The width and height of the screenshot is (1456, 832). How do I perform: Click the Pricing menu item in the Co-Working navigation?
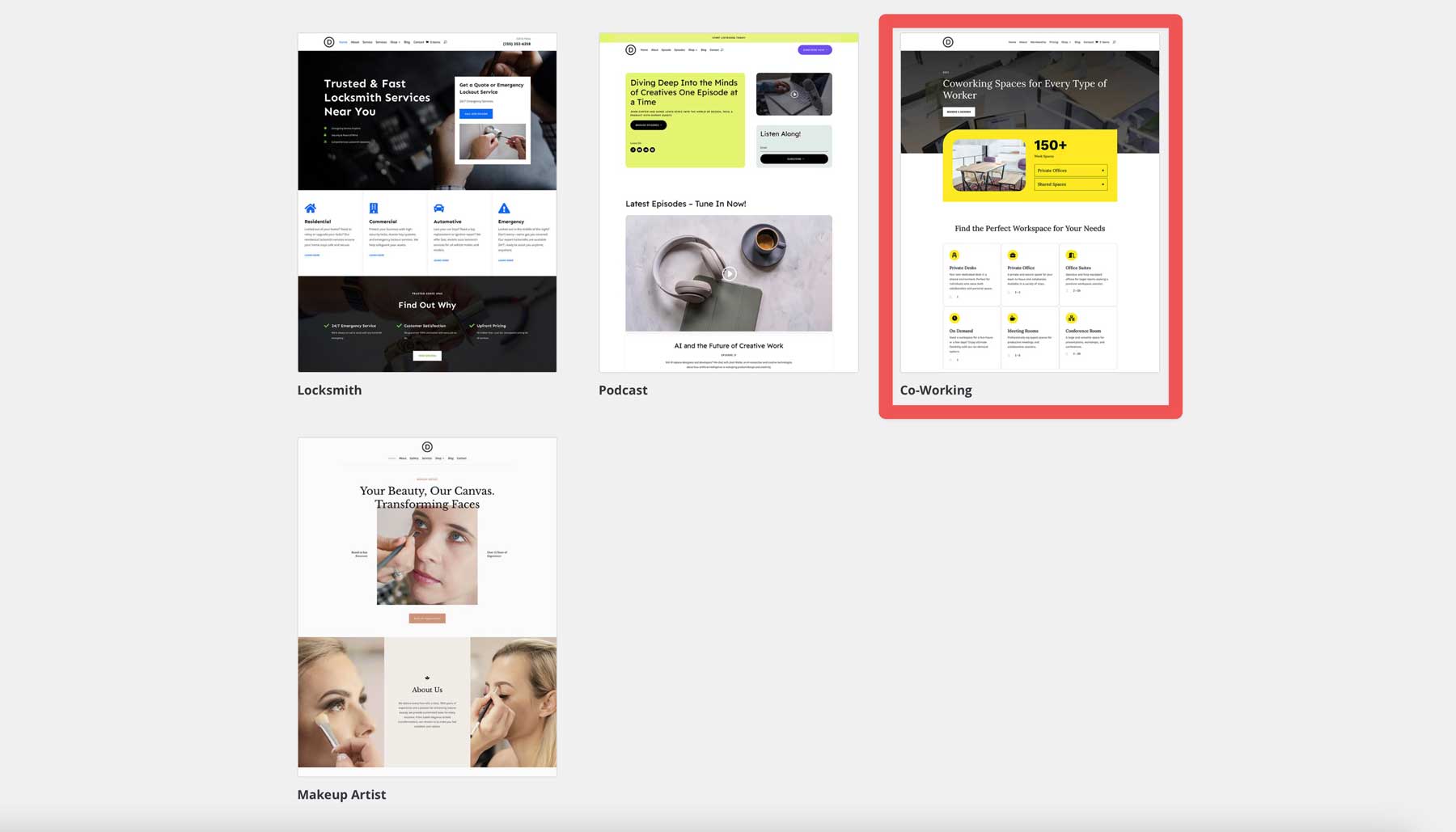point(1053,42)
